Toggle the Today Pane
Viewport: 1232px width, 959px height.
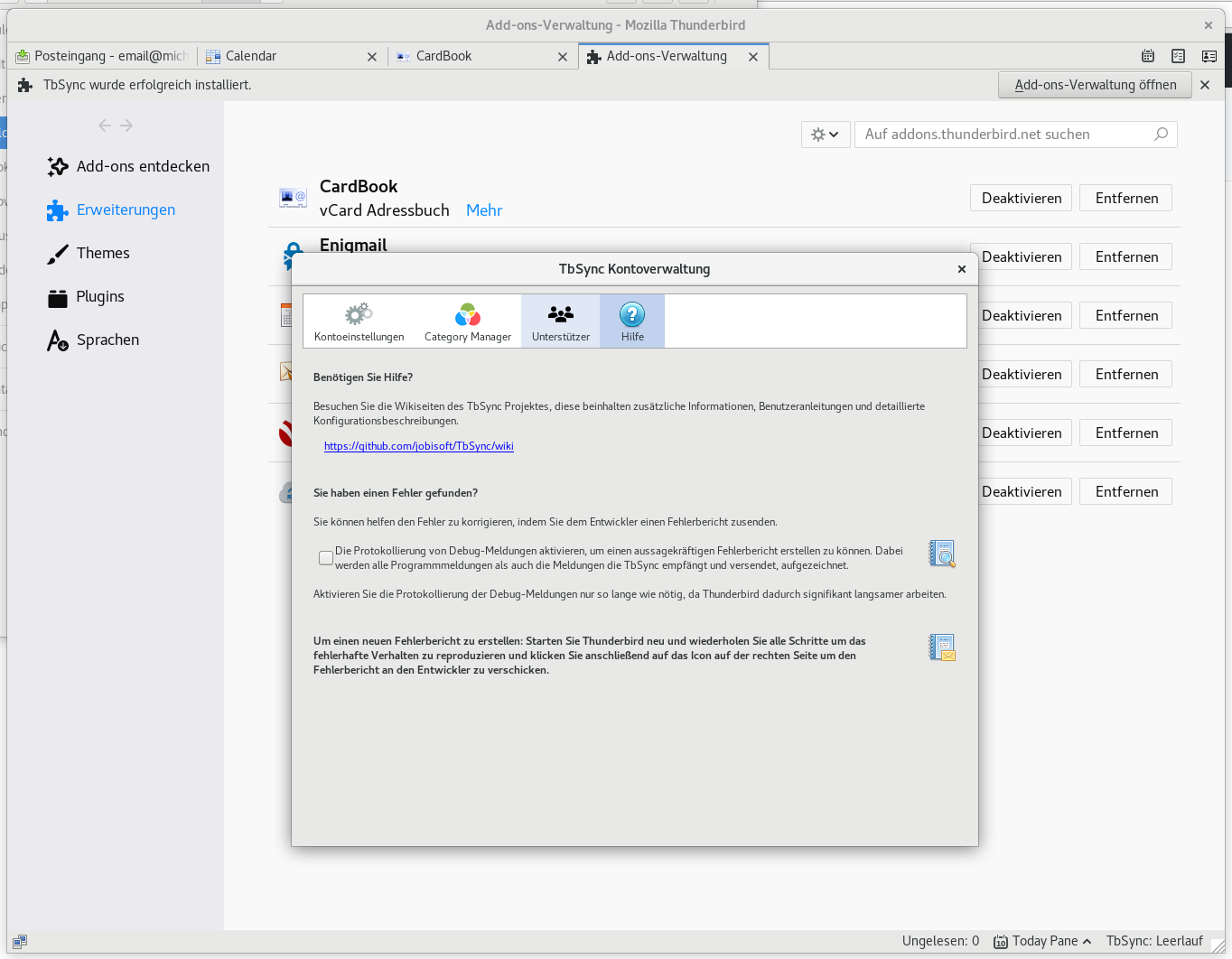[1042, 941]
